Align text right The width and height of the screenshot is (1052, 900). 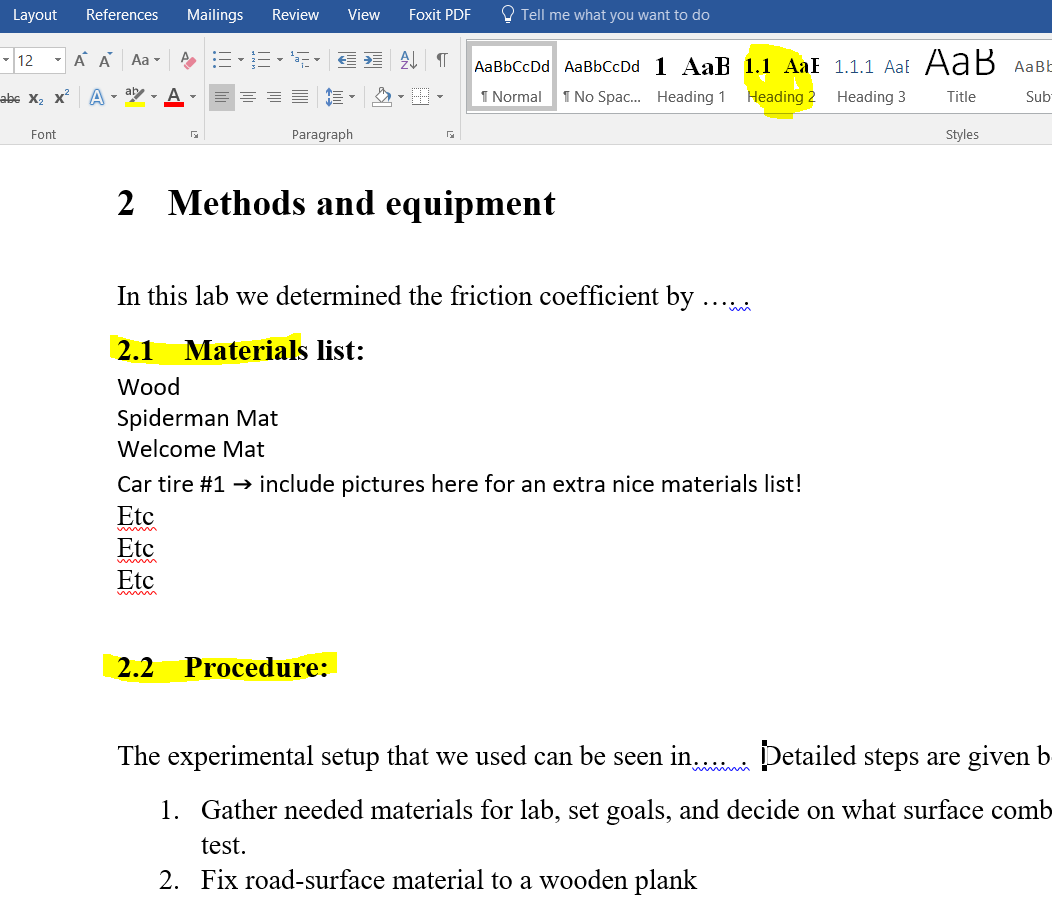[x=274, y=98]
